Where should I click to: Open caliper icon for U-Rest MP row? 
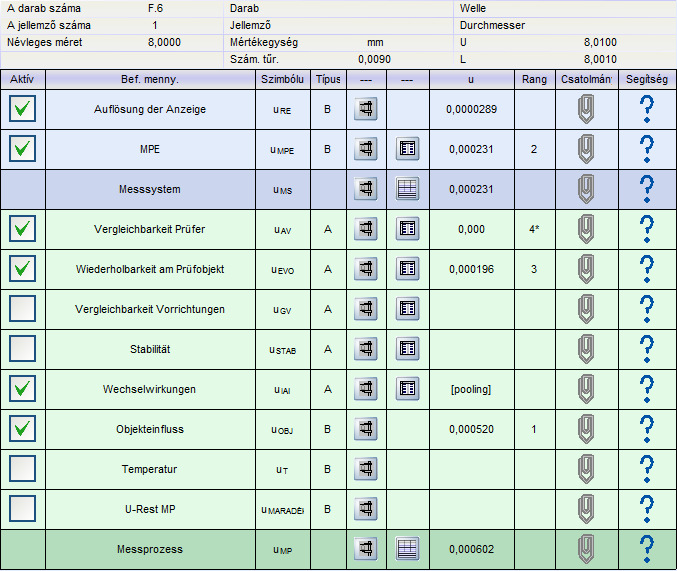pyautogui.click(x=366, y=509)
